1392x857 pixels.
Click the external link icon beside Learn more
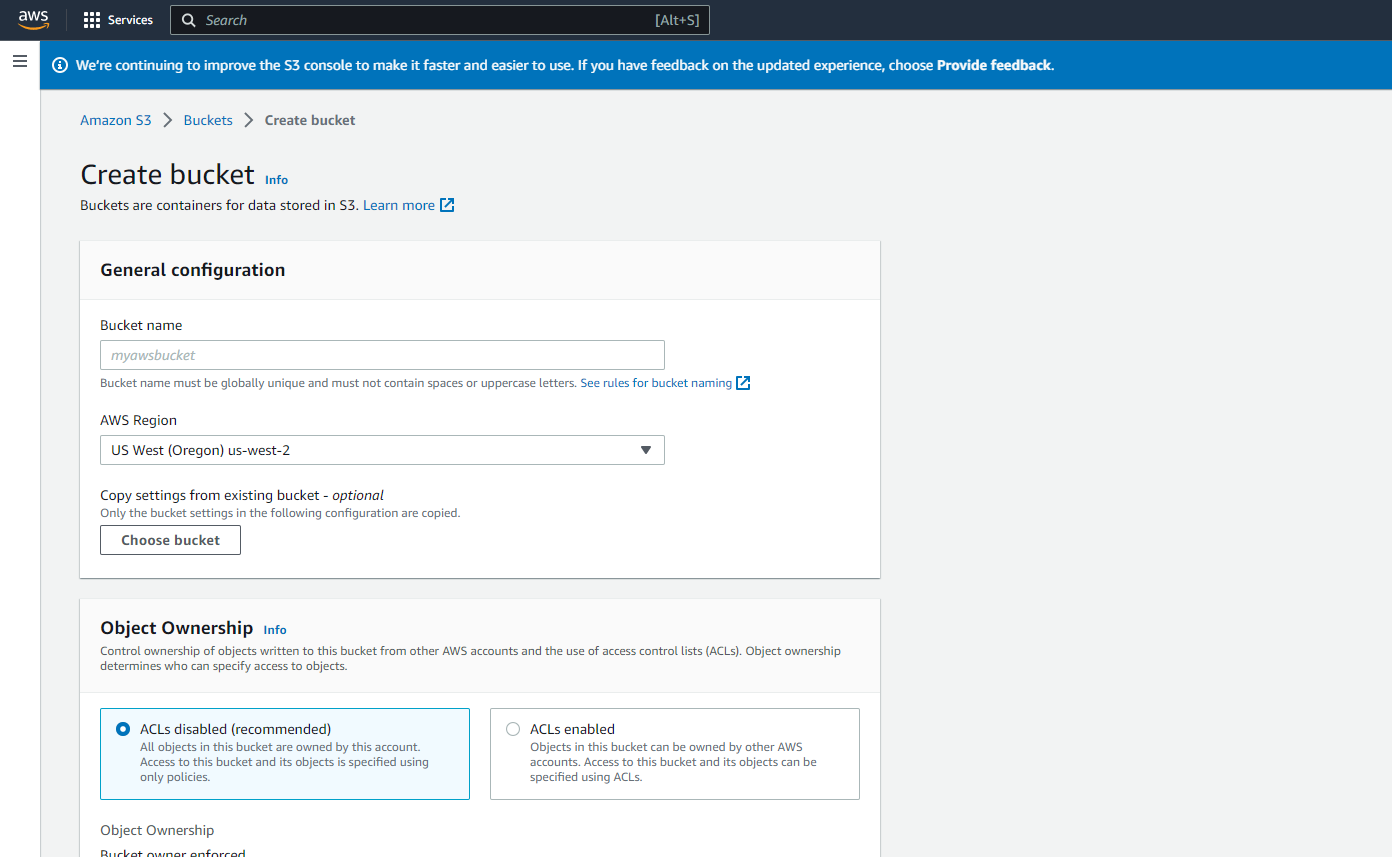pyautogui.click(x=447, y=205)
